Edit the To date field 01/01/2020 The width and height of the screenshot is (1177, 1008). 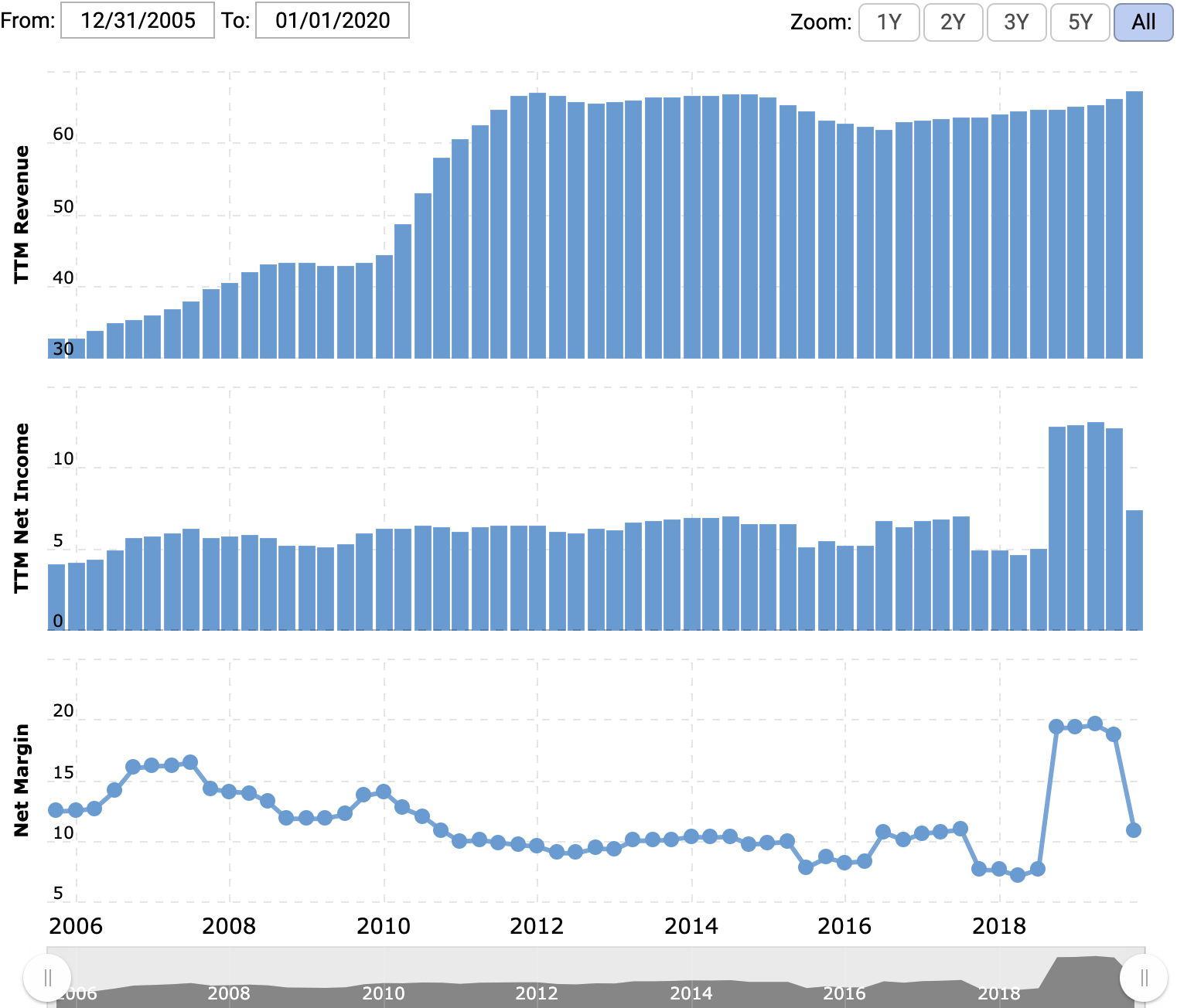(333, 20)
